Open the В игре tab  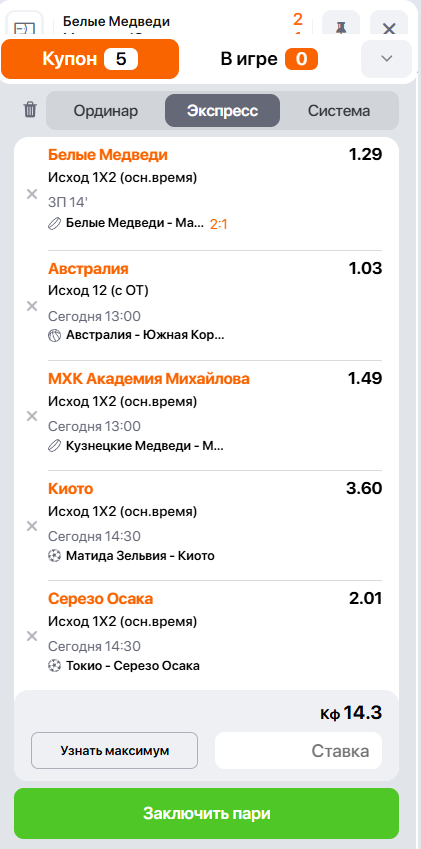tap(269, 59)
